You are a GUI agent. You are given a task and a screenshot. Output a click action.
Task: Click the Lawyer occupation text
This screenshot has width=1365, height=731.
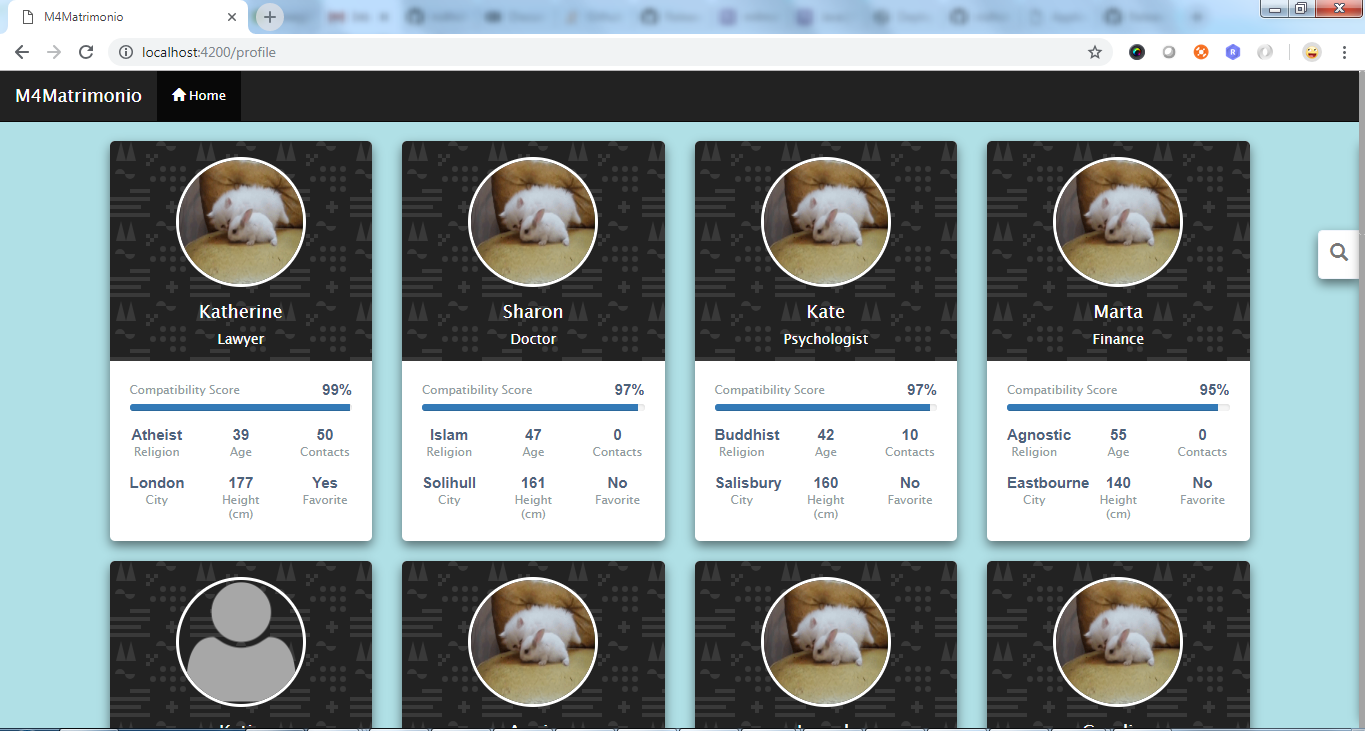241,339
